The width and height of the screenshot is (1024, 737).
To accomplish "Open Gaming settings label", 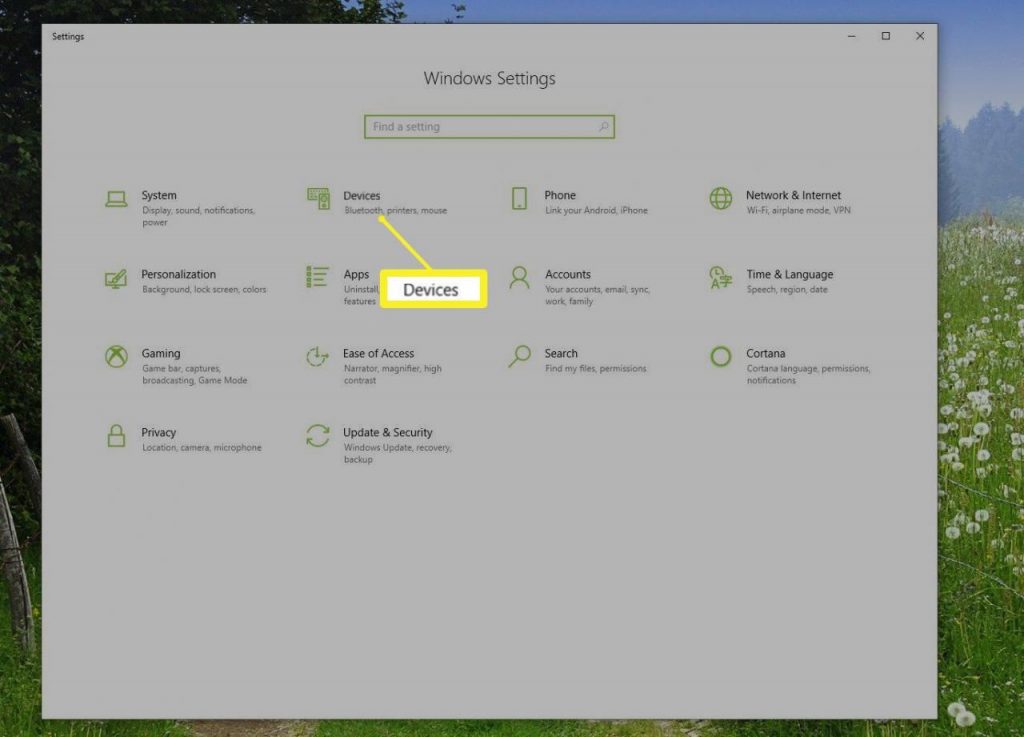I will point(161,353).
